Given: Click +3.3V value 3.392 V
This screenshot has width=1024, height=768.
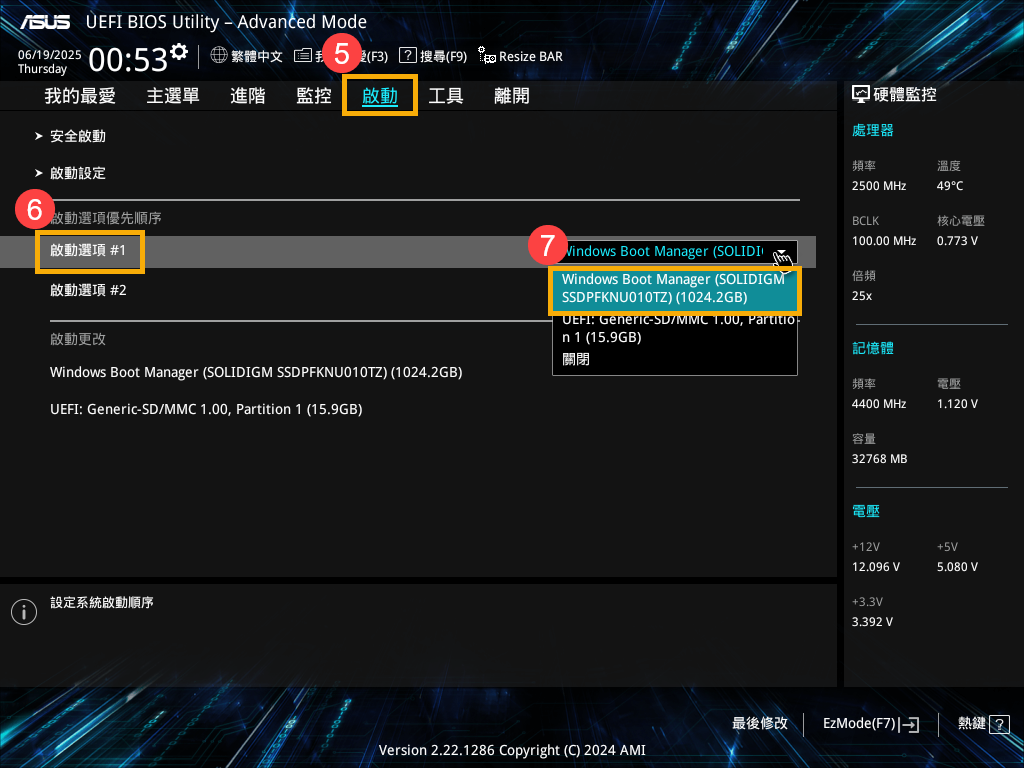Looking at the screenshot, I should point(872,622).
